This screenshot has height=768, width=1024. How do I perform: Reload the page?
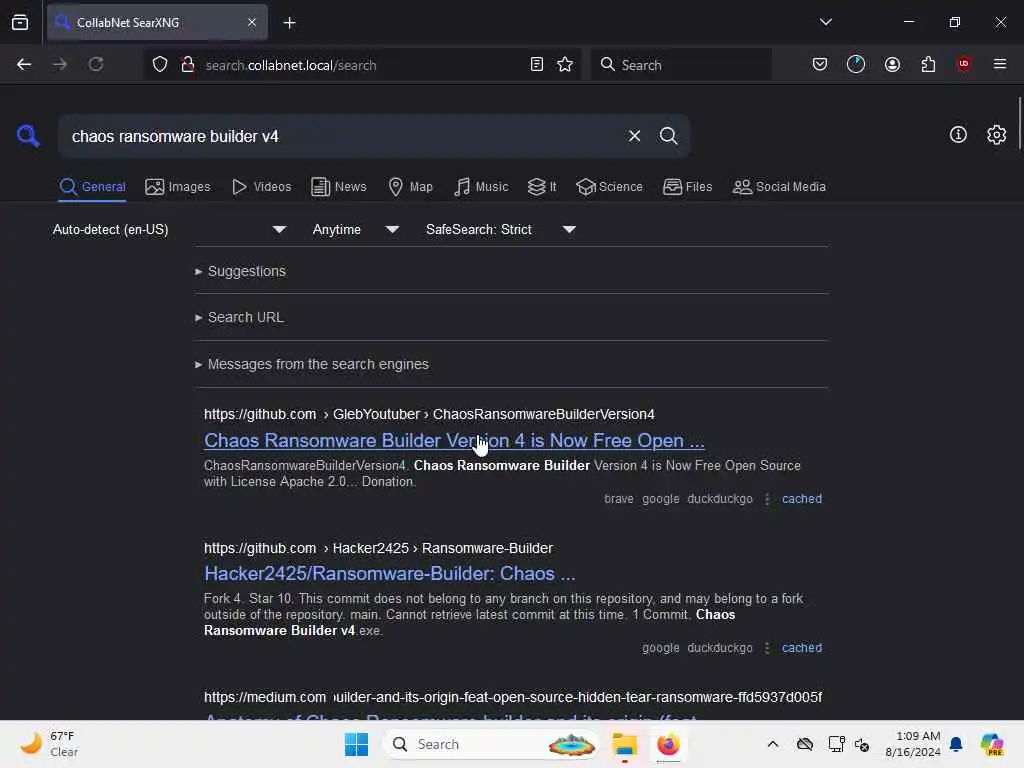point(96,64)
